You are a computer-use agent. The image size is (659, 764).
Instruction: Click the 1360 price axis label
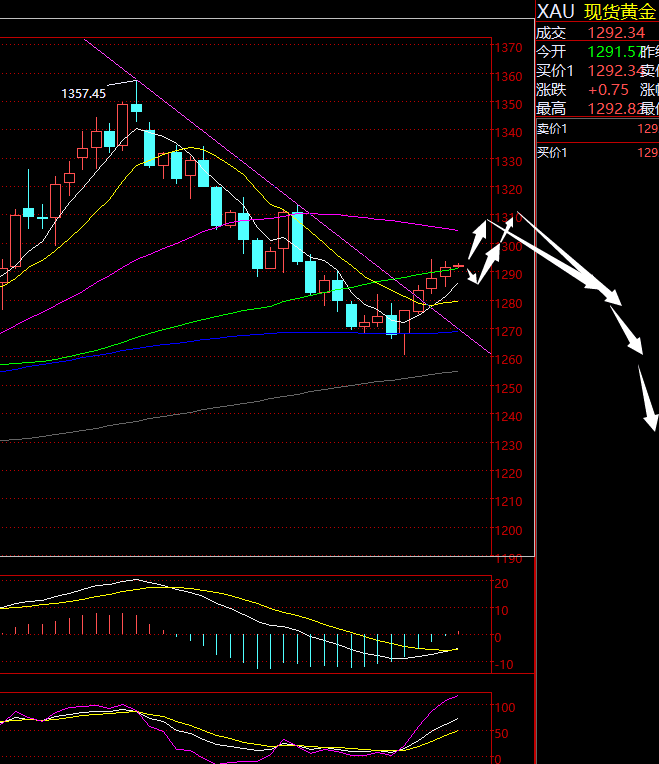point(508,76)
